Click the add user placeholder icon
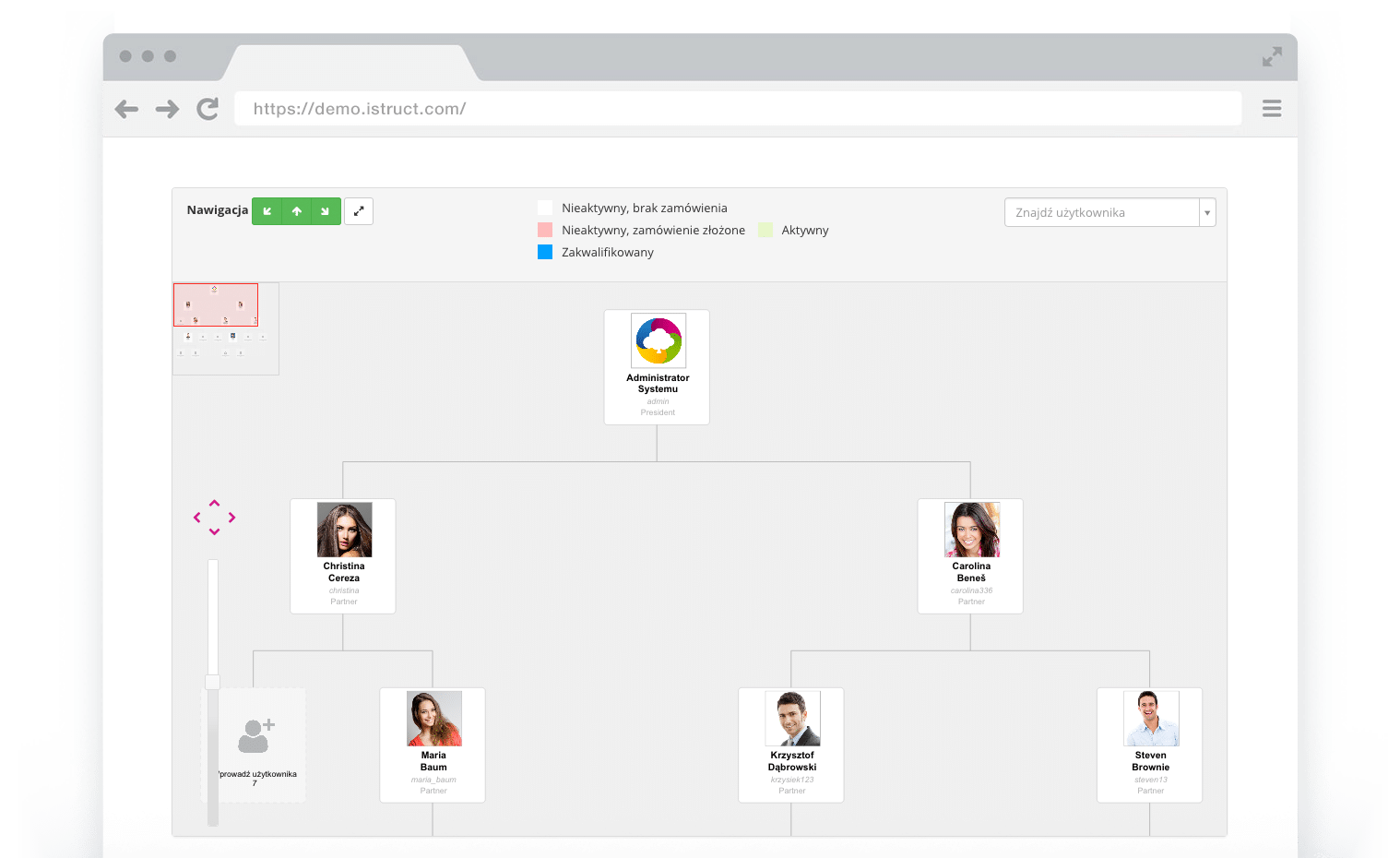The image size is (1400, 858). (x=255, y=736)
